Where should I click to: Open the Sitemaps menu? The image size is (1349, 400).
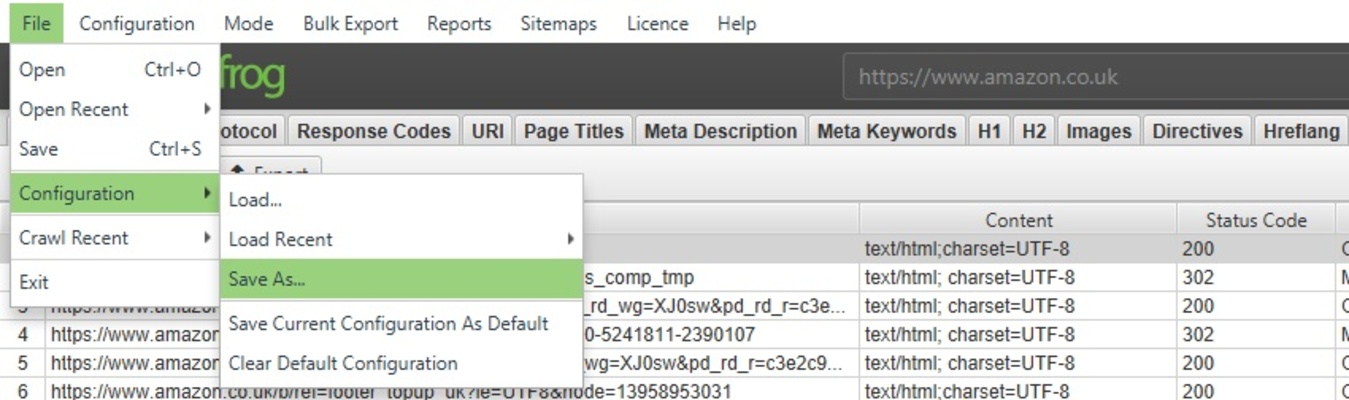[558, 23]
